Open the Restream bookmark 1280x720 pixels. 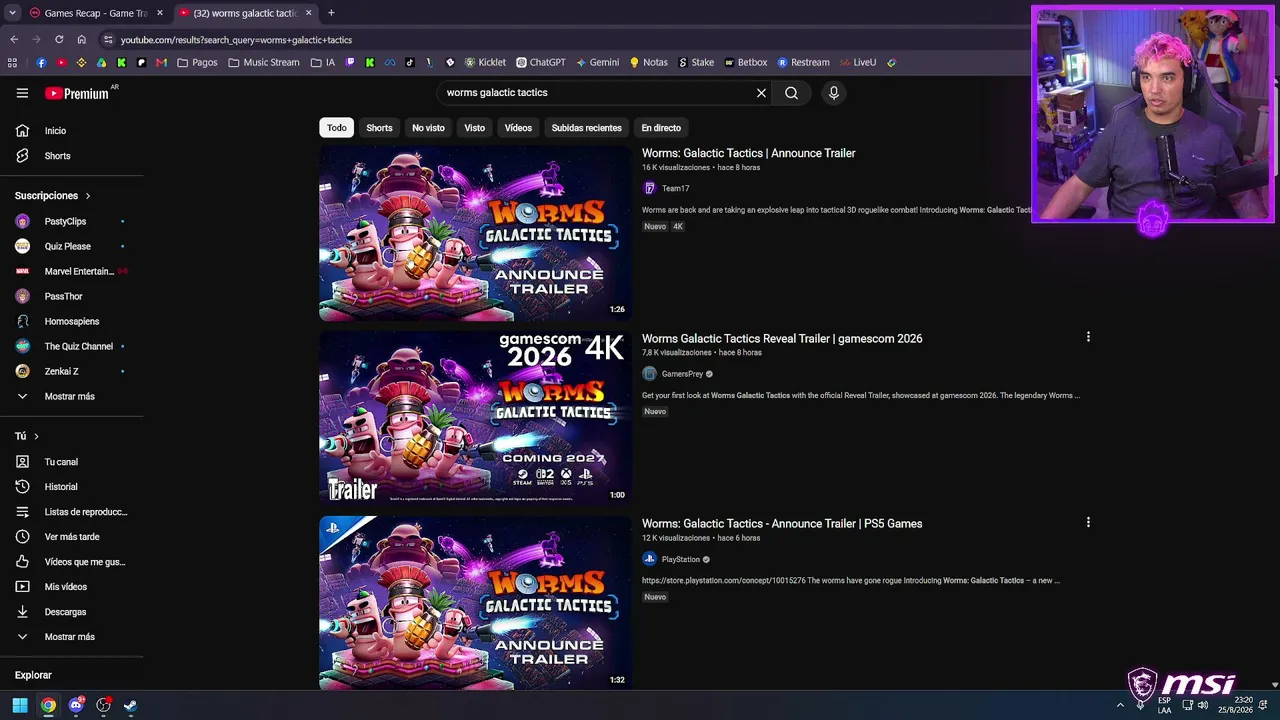(803, 62)
